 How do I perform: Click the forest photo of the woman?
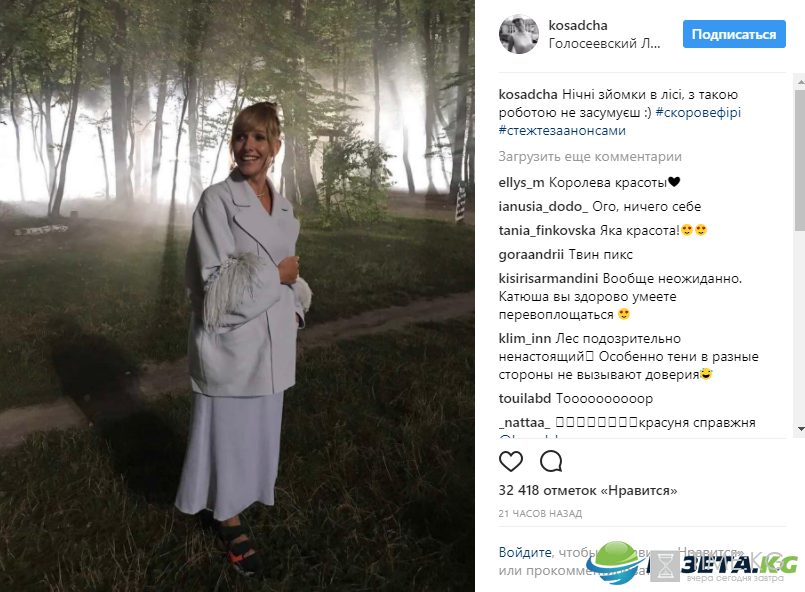click(x=237, y=296)
